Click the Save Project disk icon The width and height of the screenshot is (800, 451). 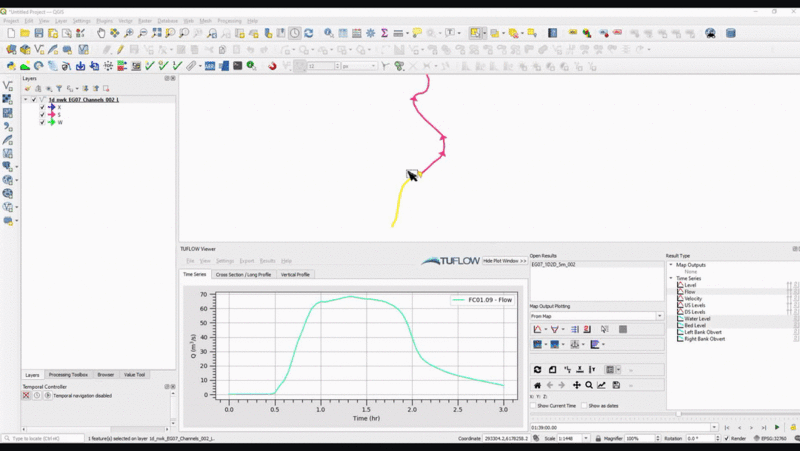coord(39,33)
